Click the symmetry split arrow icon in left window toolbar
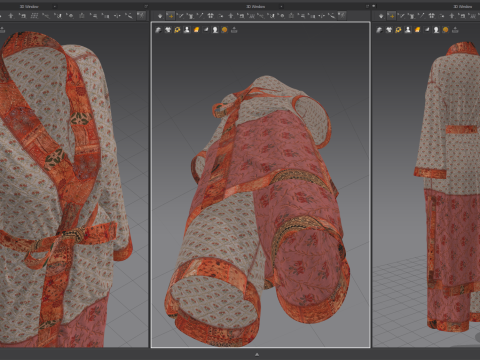The image size is (480, 360). pyautogui.click(x=117, y=16)
